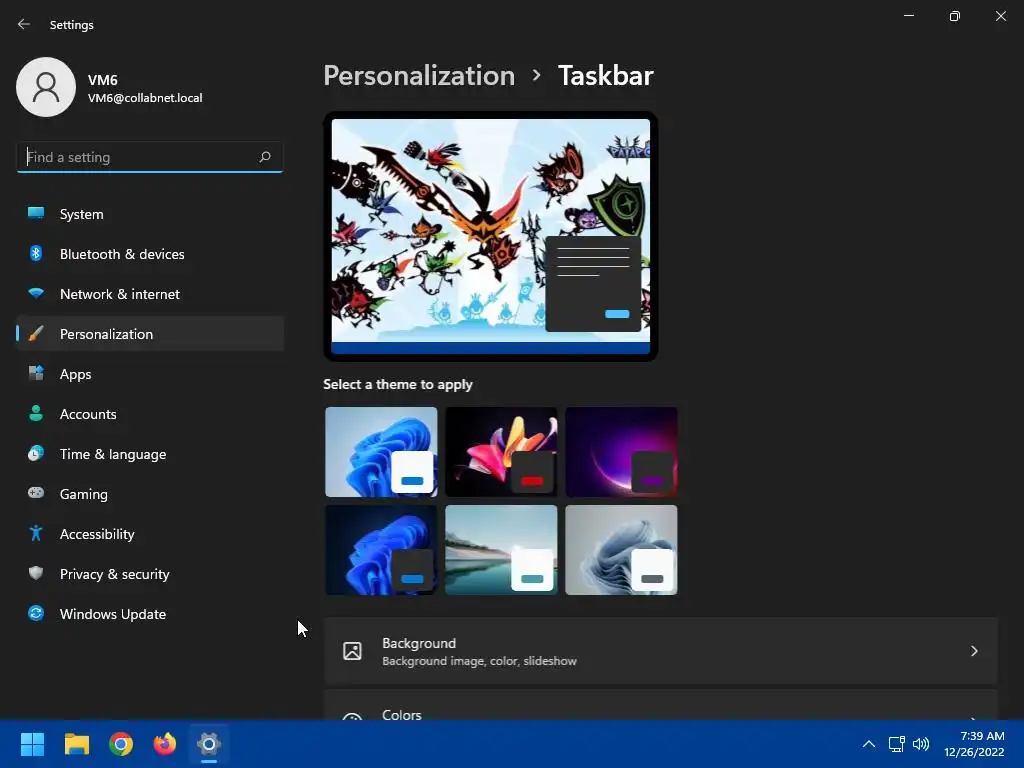Click the Gaming controller icon
The width and height of the screenshot is (1024, 768).
click(x=36, y=492)
